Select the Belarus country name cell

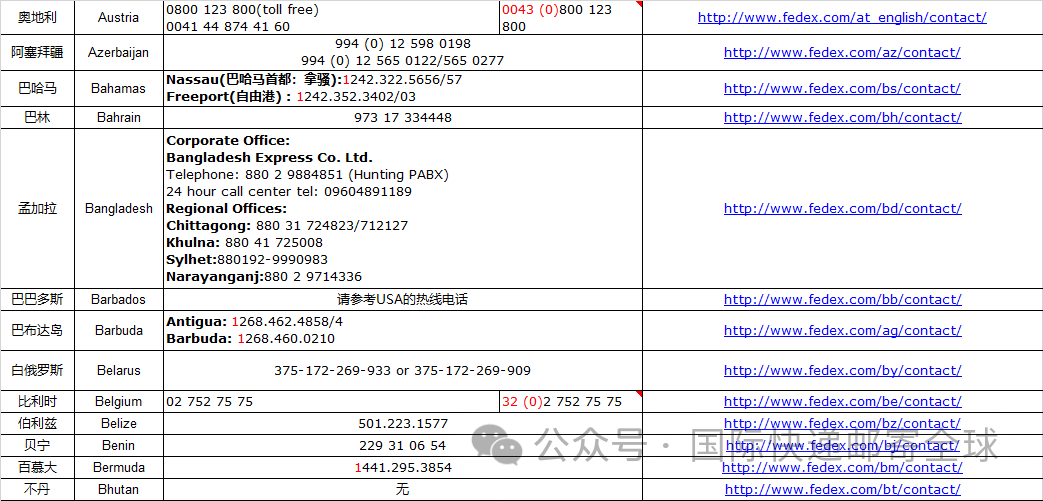118,371
